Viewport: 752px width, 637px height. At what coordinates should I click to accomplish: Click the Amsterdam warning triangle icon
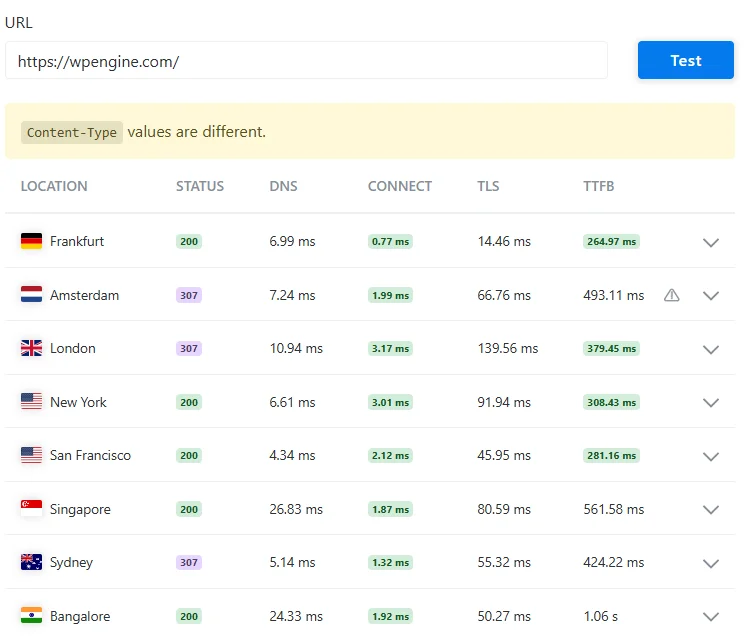point(671,295)
